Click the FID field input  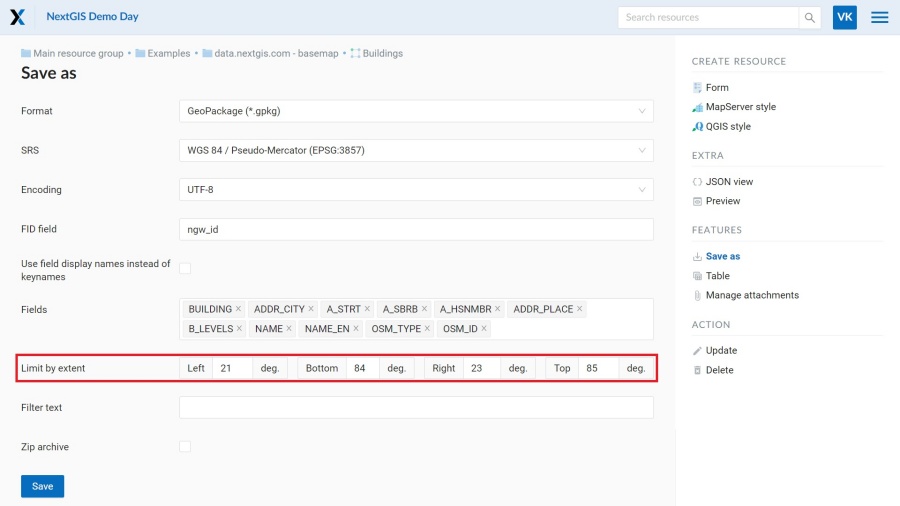(x=416, y=229)
